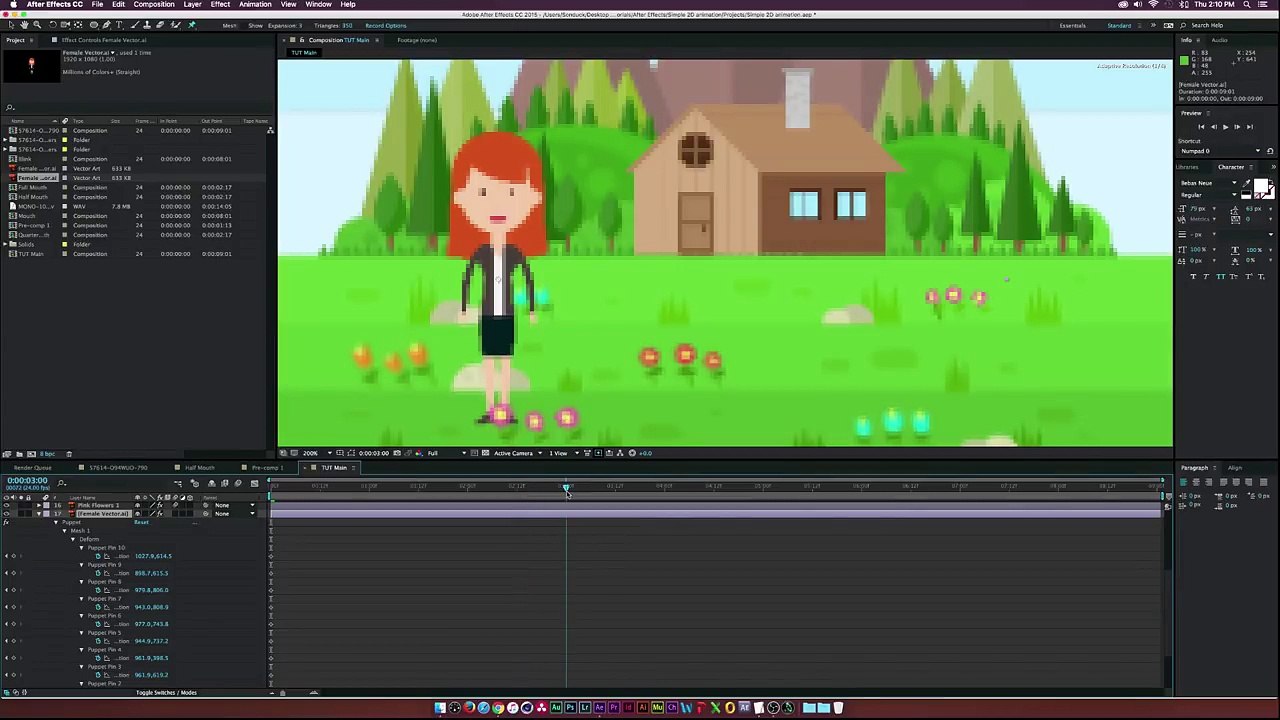Click the Motion Blur enable icon
The image size is (1280, 720).
point(238,484)
